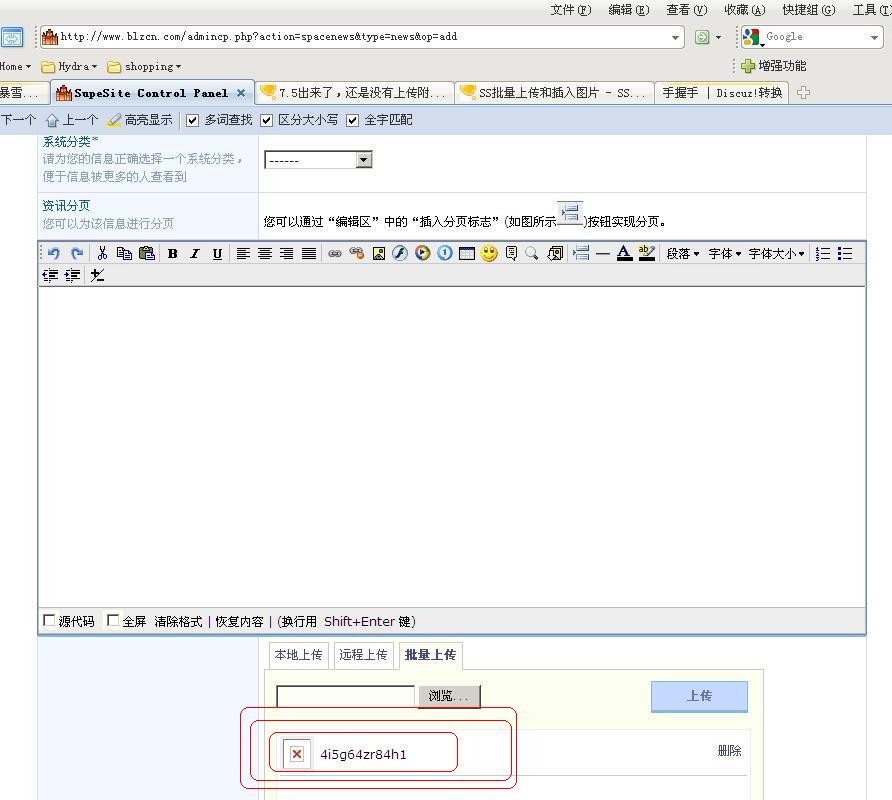The image size is (892, 800).
Task: Toggle the 全字匹配 checkbox
Action: (353, 121)
